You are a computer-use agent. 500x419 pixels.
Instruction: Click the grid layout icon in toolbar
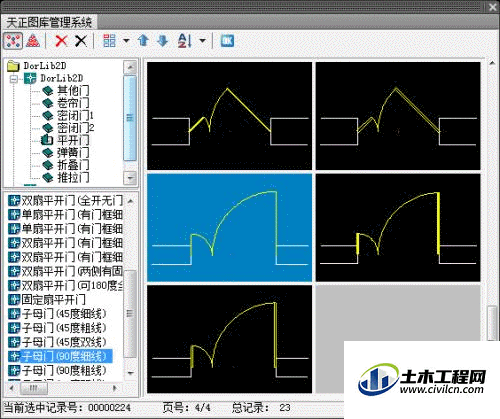coord(109,41)
